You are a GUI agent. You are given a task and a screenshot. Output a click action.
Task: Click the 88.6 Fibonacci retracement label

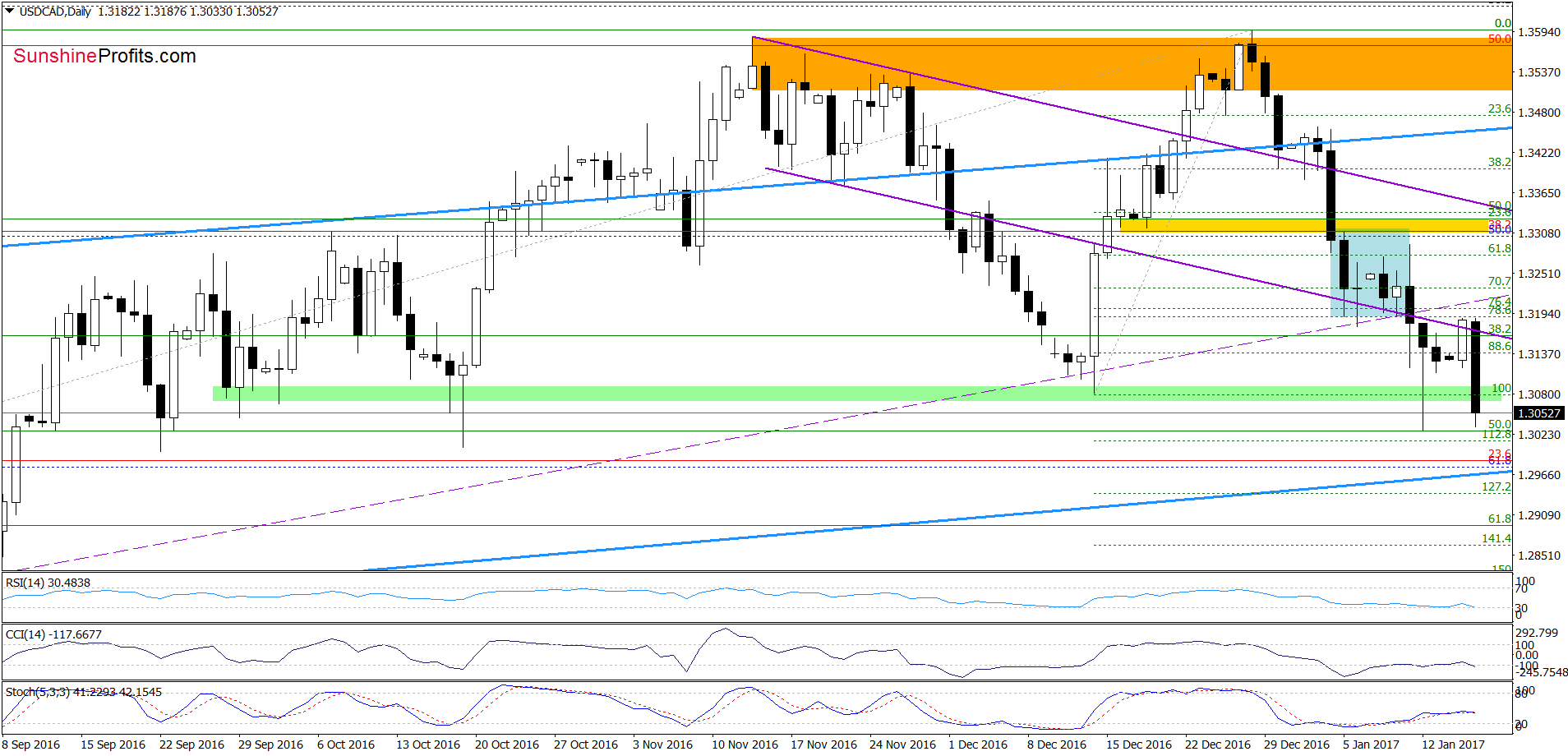click(x=1500, y=346)
